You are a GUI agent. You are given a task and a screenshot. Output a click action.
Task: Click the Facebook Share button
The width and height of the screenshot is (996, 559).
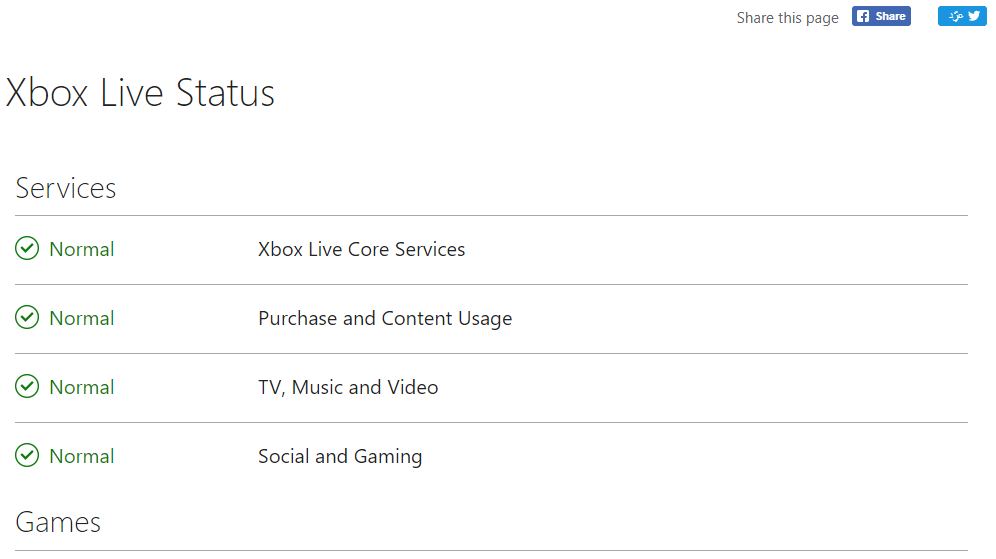[881, 17]
